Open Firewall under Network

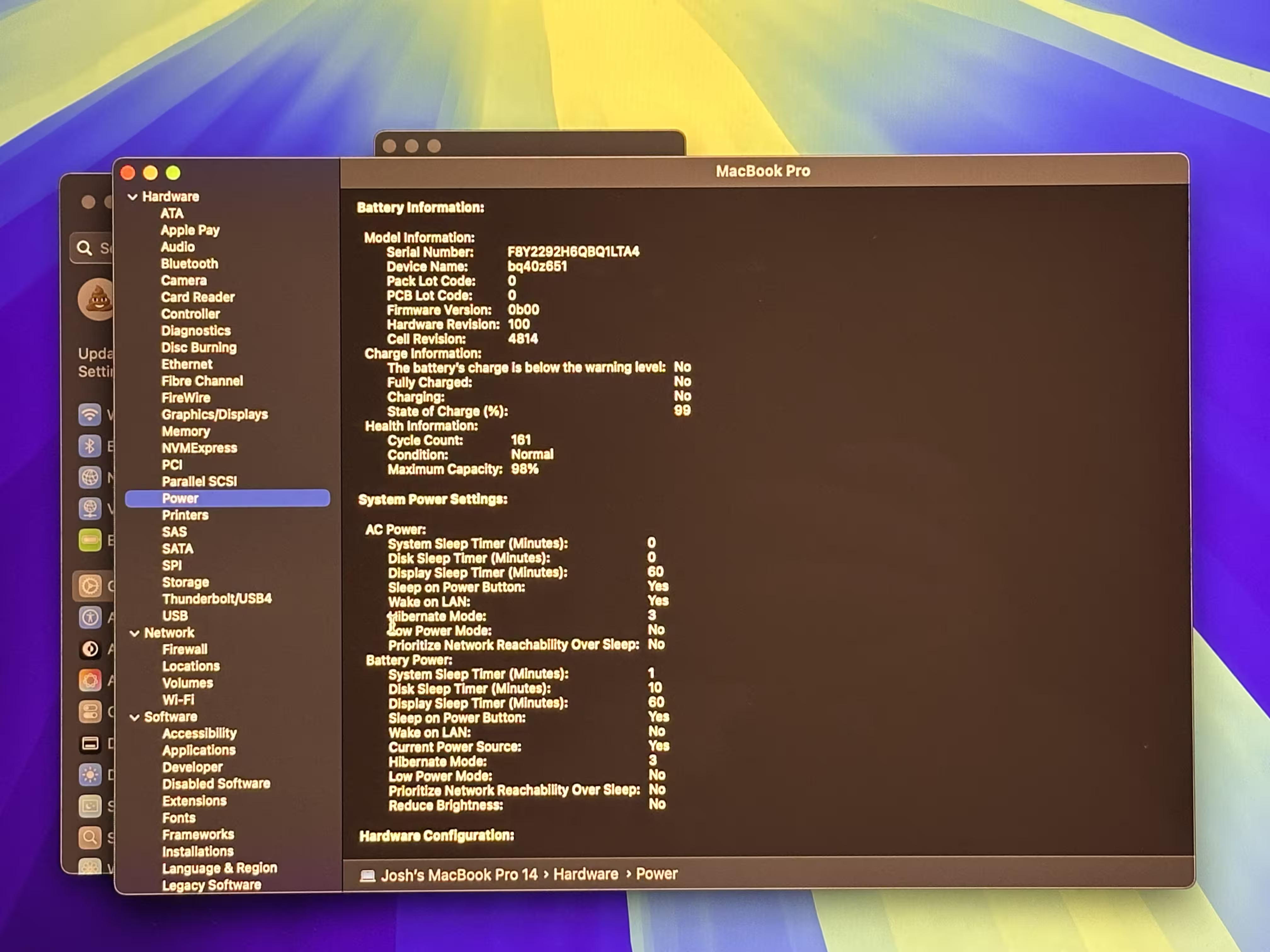[185, 649]
